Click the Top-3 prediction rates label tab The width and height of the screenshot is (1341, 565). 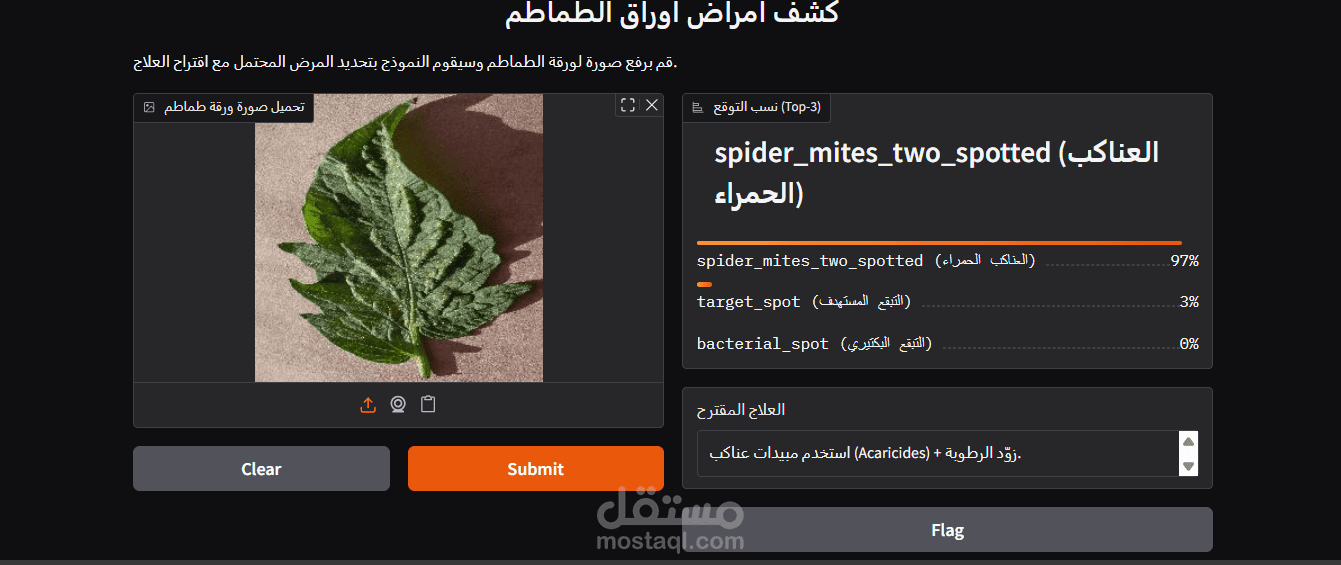pyautogui.click(x=757, y=107)
